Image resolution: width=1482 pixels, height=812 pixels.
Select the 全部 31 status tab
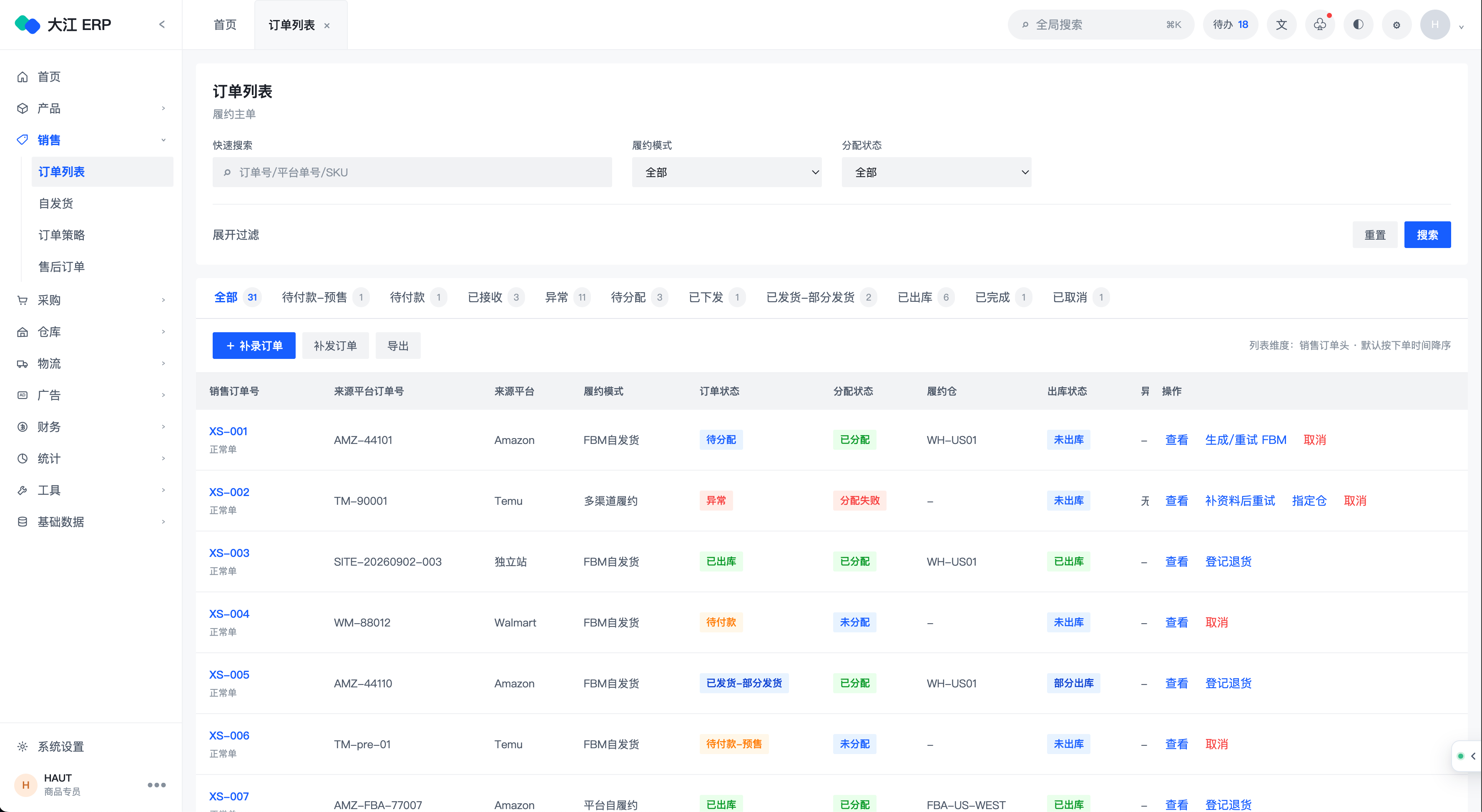pyautogui.click(x=237, y=297)
